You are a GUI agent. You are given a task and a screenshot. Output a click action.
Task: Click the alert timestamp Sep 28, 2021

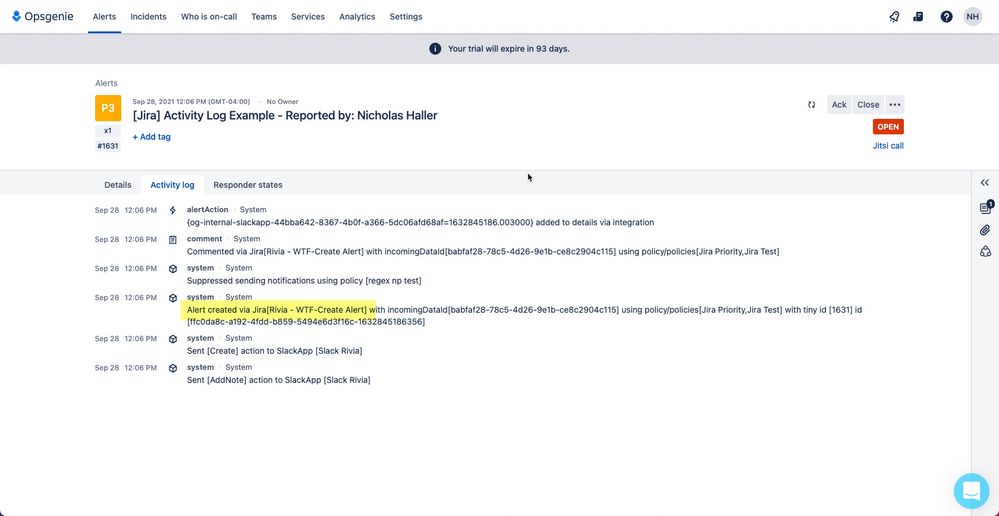[191, 102]
